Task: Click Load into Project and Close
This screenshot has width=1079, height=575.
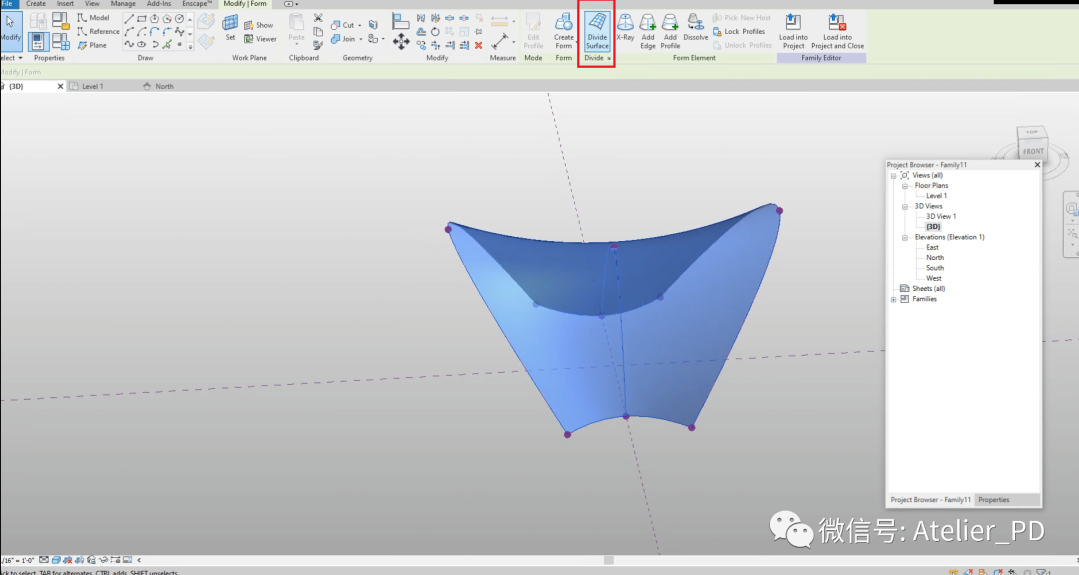Action: click(837, 32)
